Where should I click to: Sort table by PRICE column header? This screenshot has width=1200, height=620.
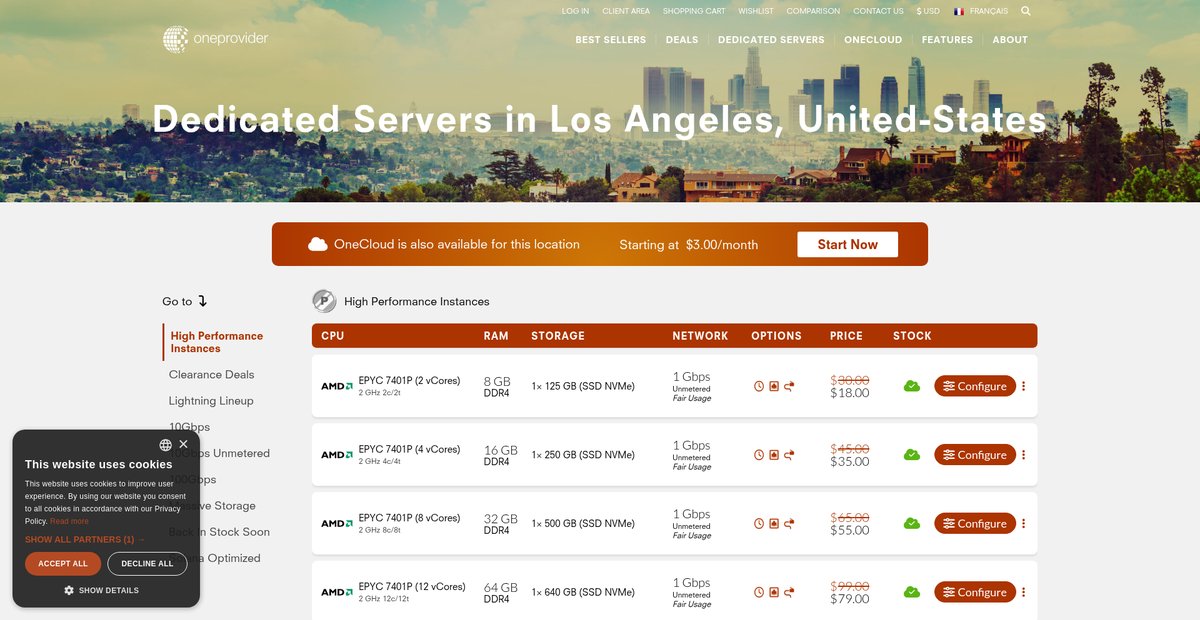(846, 336)
